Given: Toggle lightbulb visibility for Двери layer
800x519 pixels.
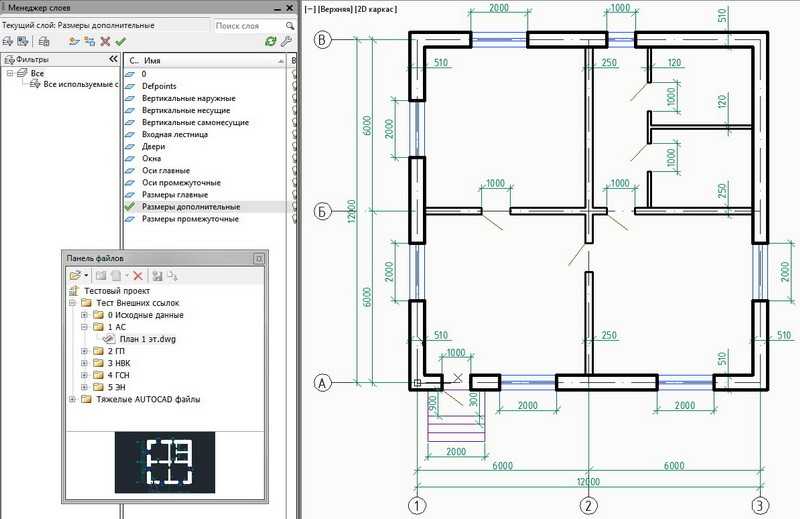Looking at the screenshot, I should point(294,146).
